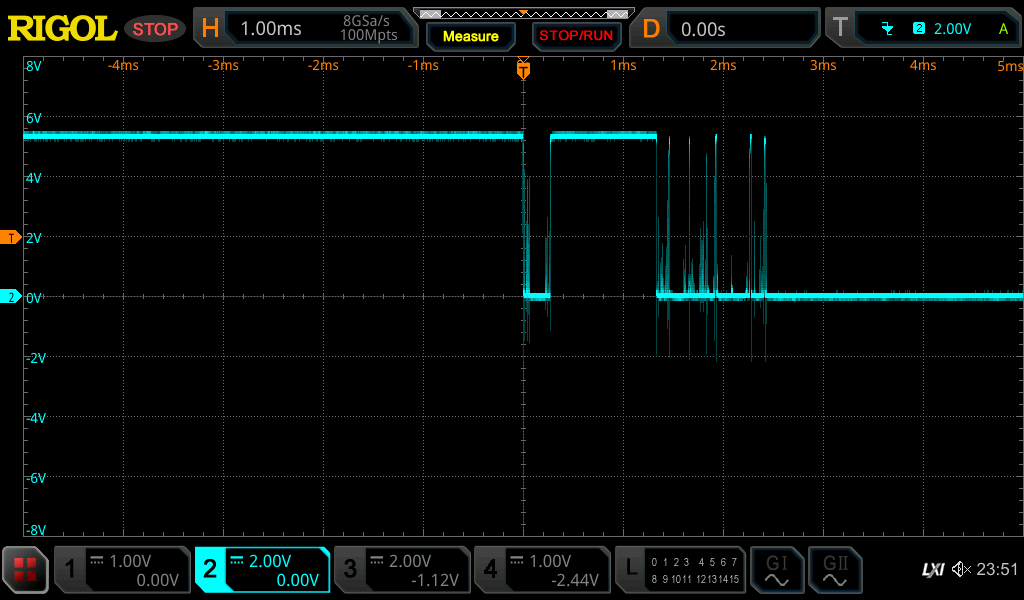This screenshot has width=1024, height=600.
Task: Click channel 2 offset 0.00V value
Action: 297,580
